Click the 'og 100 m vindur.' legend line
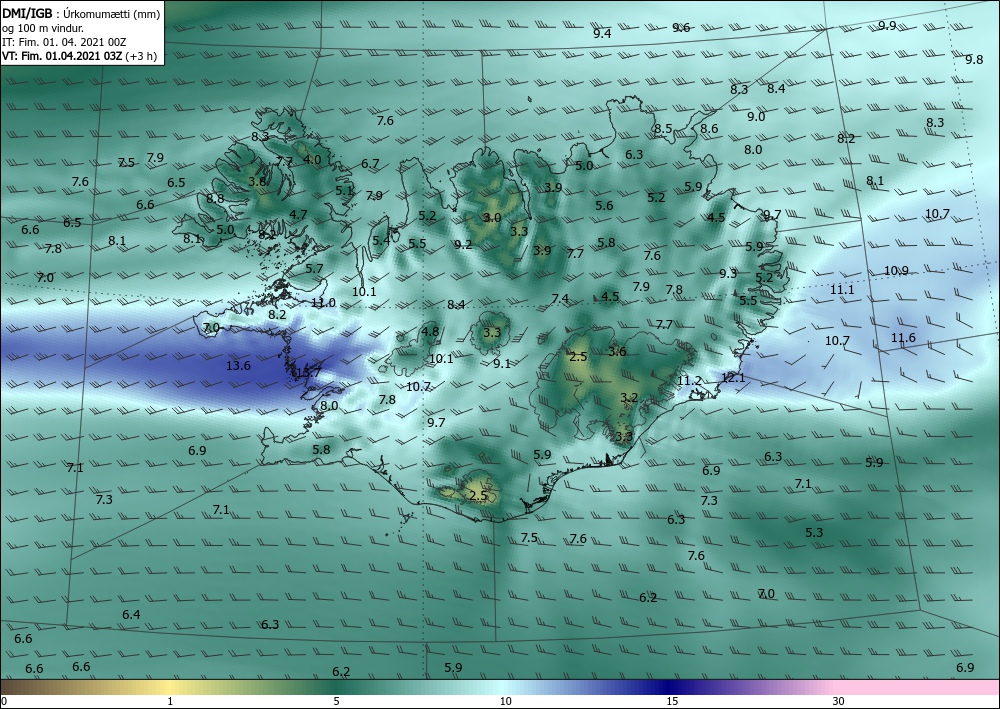This screenshot has width=1000, height=709. [43, 28]
